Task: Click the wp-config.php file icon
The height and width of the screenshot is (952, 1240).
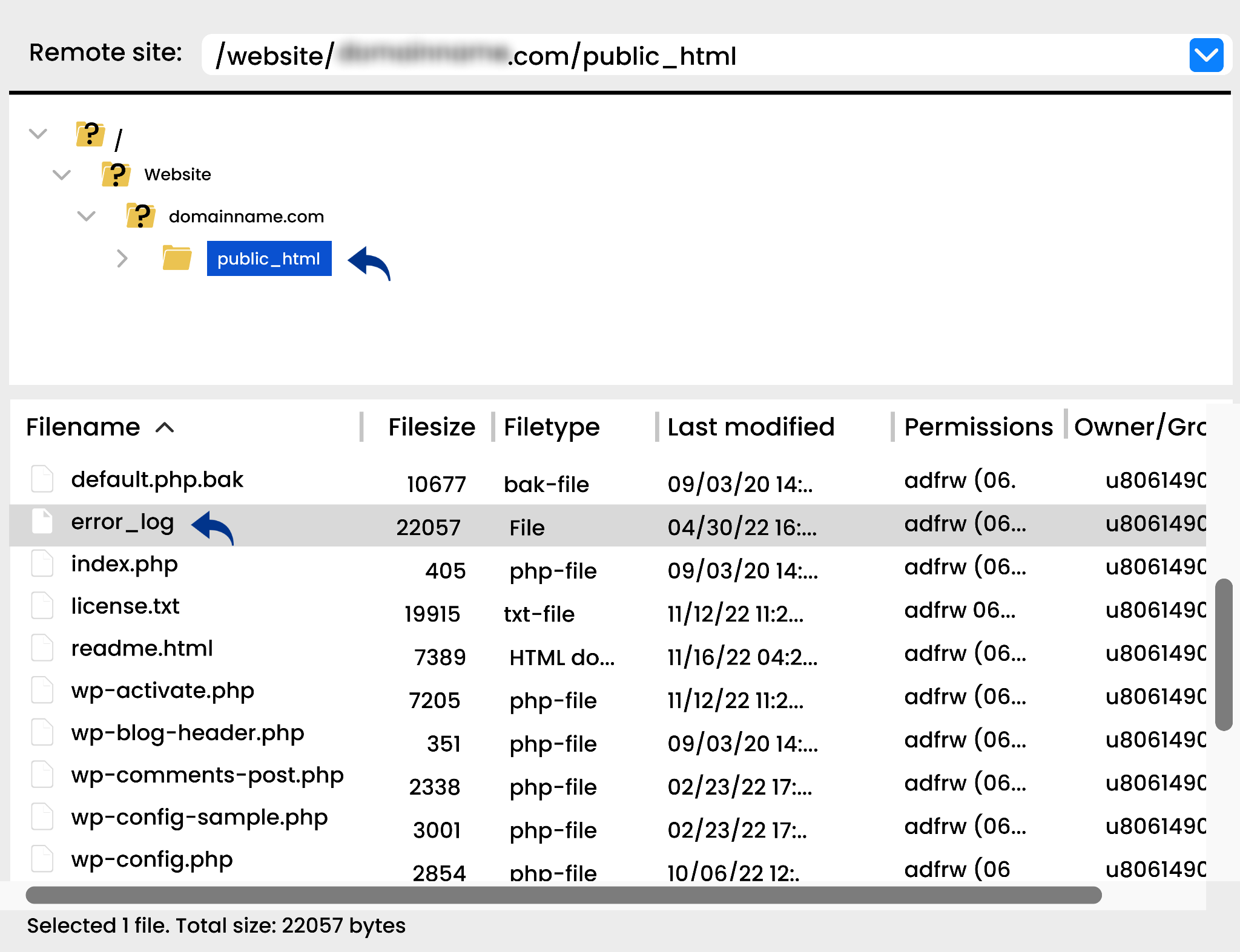Action: pyautogui.click(x=42, y=859)
